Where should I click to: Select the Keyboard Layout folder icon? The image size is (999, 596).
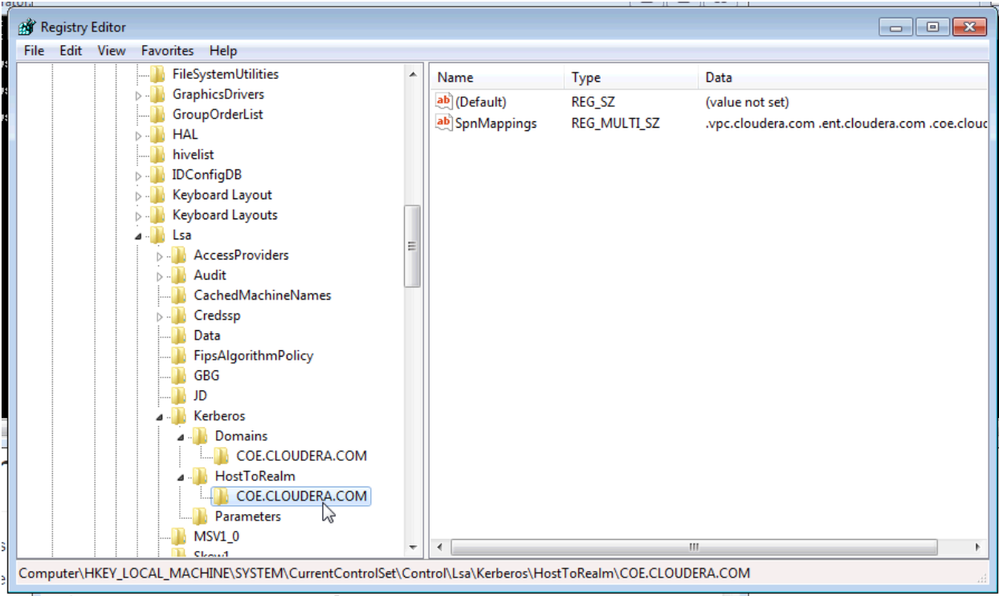tap(157, 194)
